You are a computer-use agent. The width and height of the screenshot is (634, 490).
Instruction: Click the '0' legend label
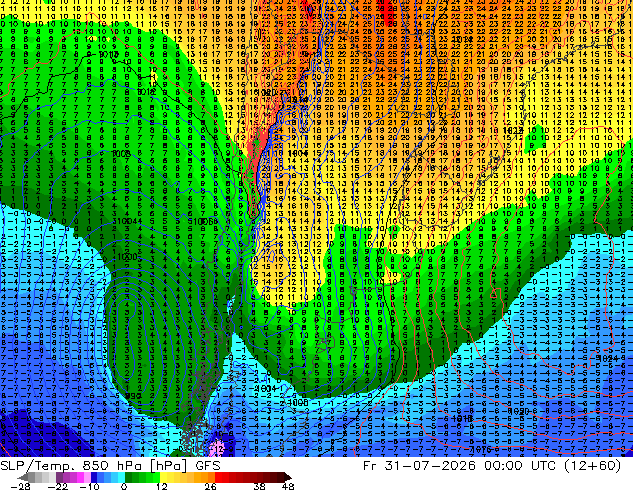[124, 486]
